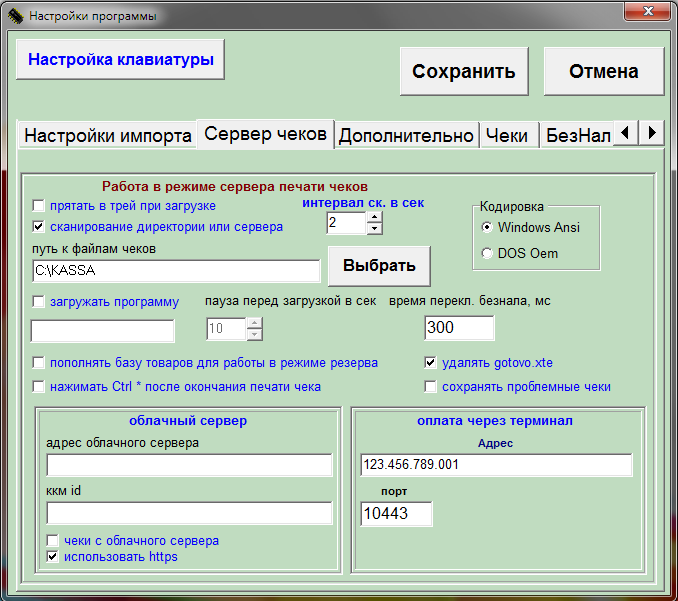Viewport: 678px width, 601px height.
Task: Click the 'интервал ск. в сек' label
Action: 363,203
